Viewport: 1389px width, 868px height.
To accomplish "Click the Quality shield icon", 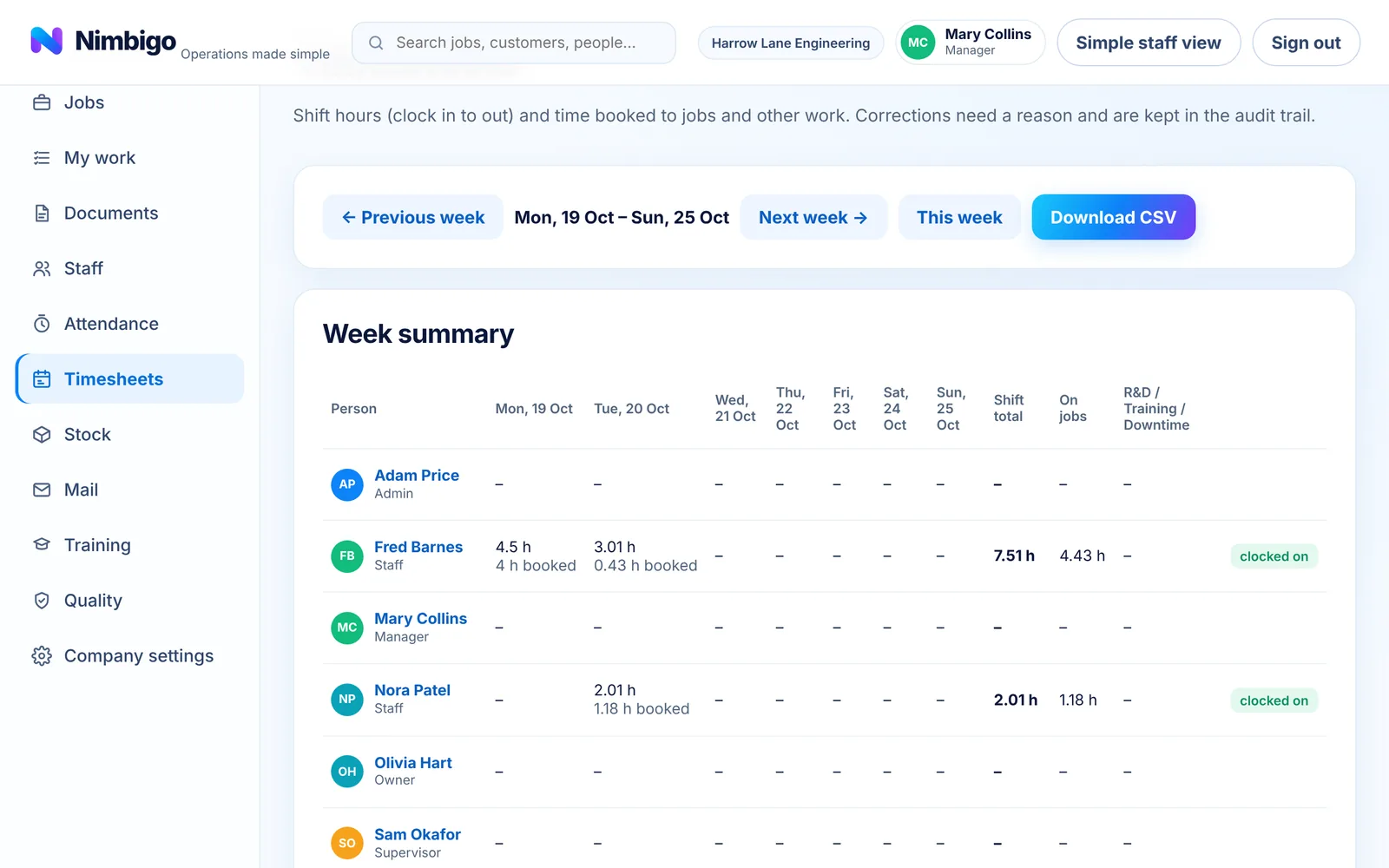I will point(42,601).
